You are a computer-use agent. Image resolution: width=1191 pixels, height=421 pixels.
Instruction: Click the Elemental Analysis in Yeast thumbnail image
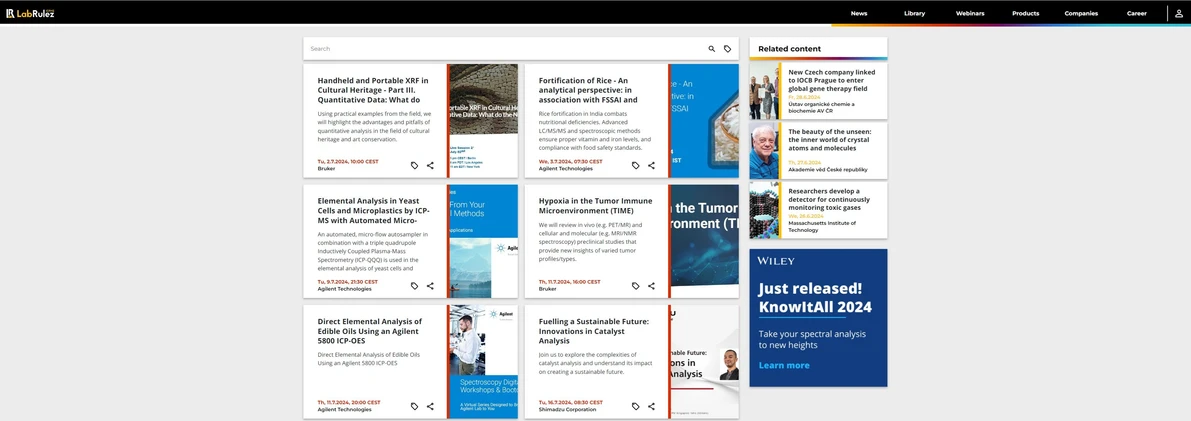(x=483, y=241)
